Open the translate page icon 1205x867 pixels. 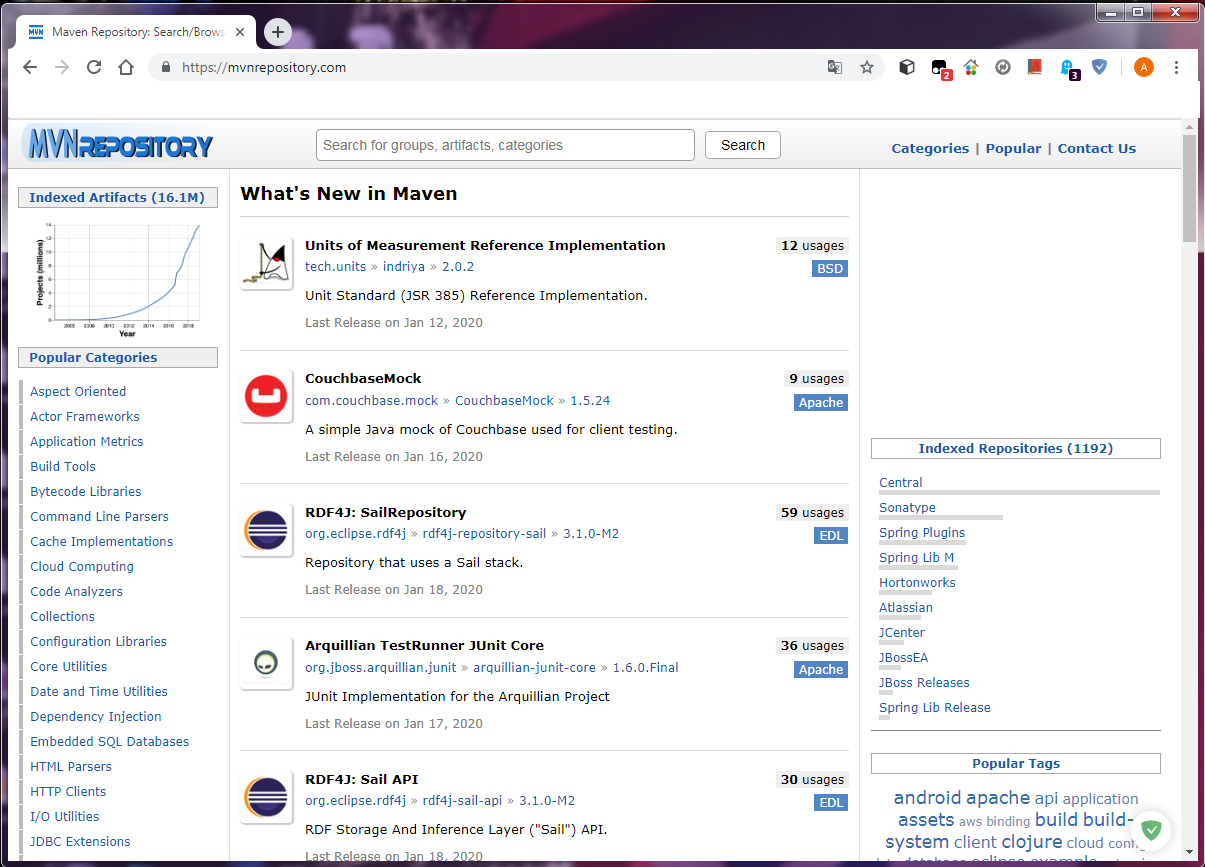coord(834,67)
